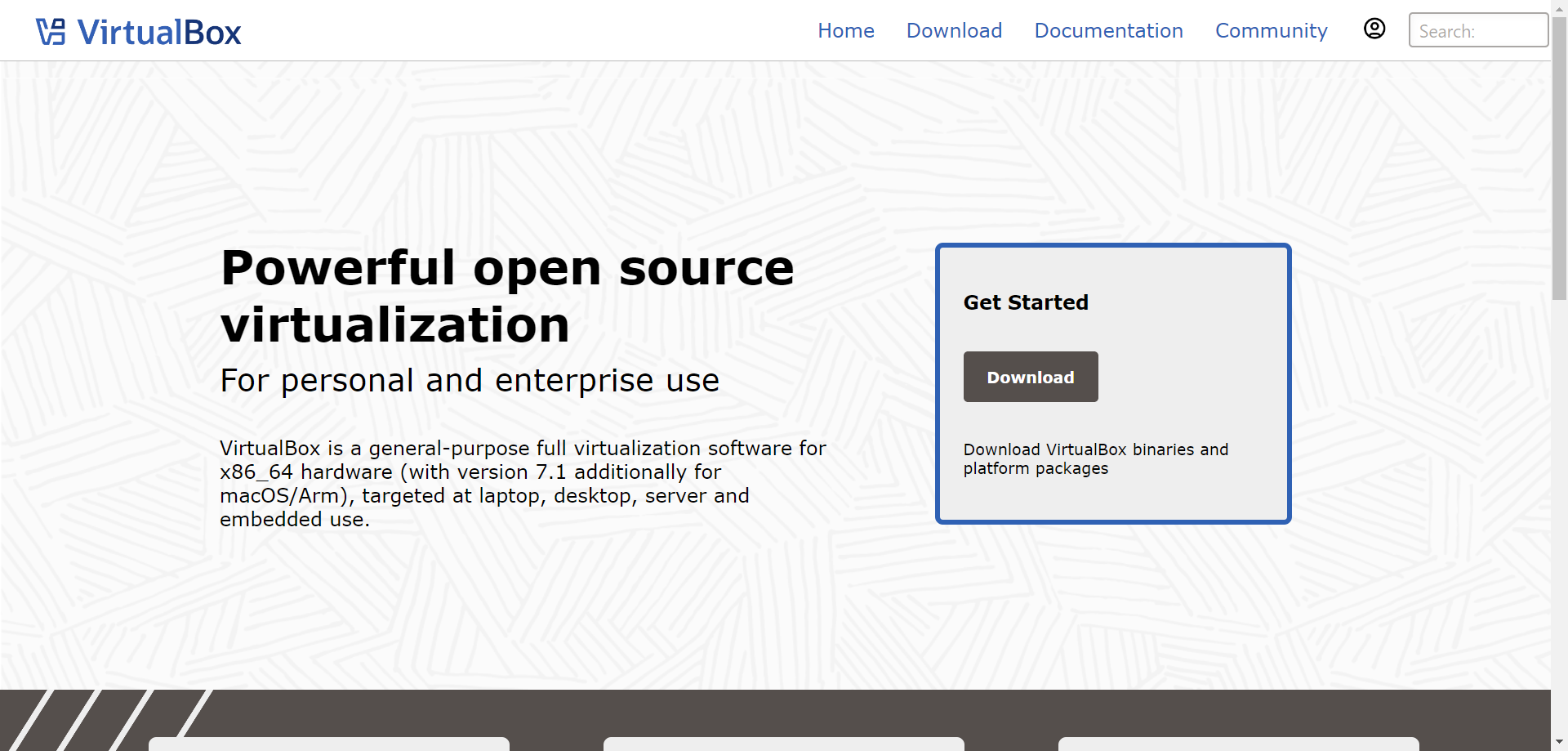Click the "For personal and enterprise use" subtitle

(470, 381)
